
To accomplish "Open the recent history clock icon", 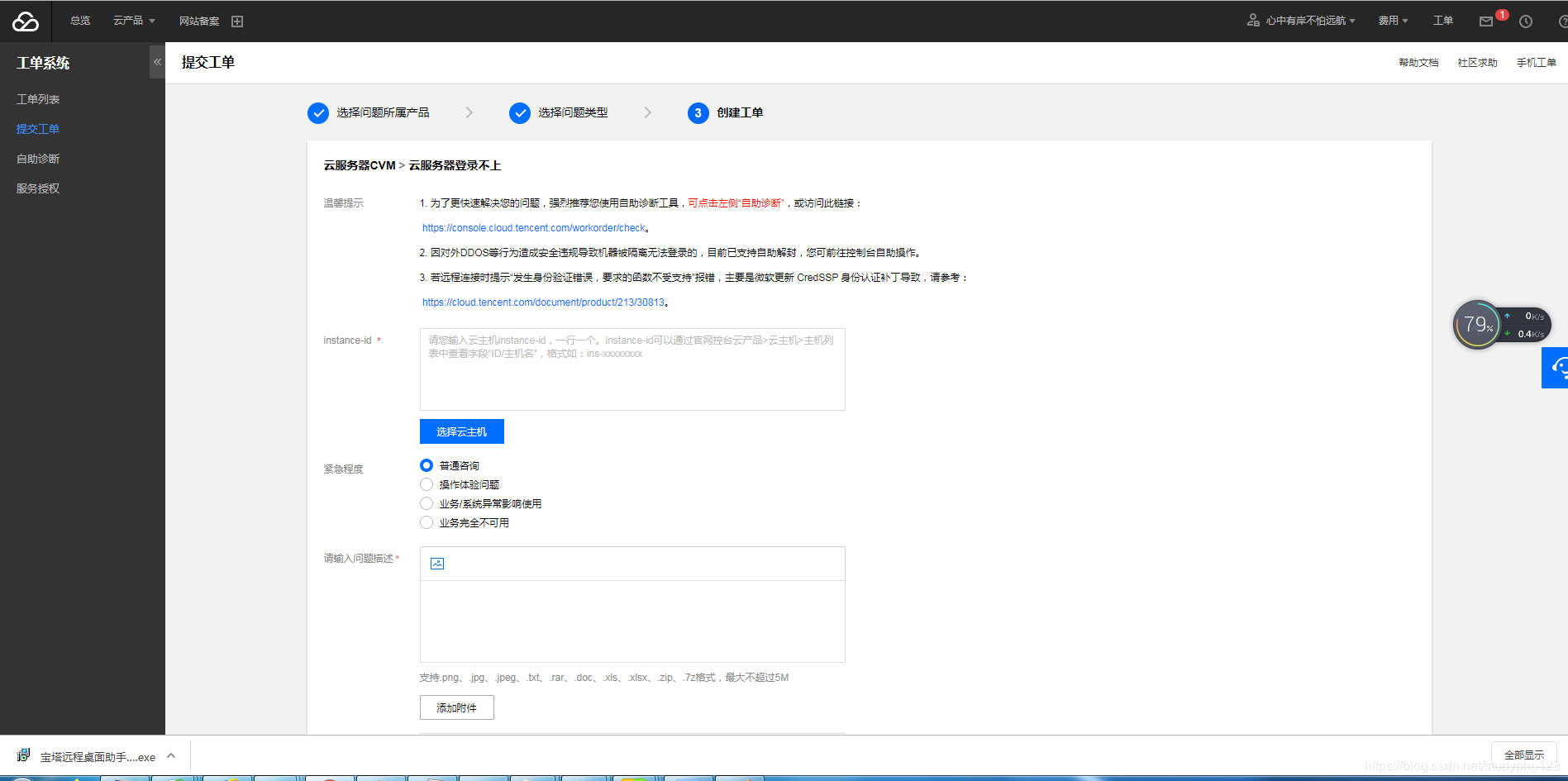I will tap(1525, 21).
